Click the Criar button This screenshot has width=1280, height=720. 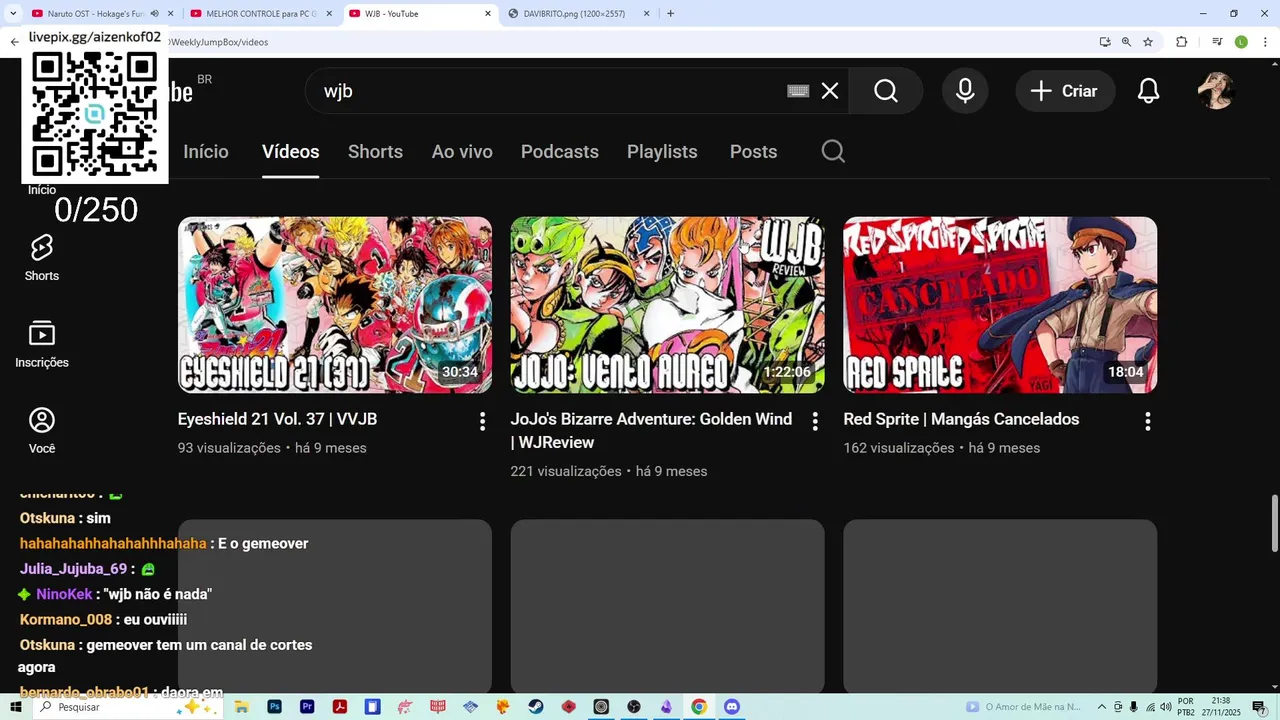pyautogui.click(x=1065, y=91)
